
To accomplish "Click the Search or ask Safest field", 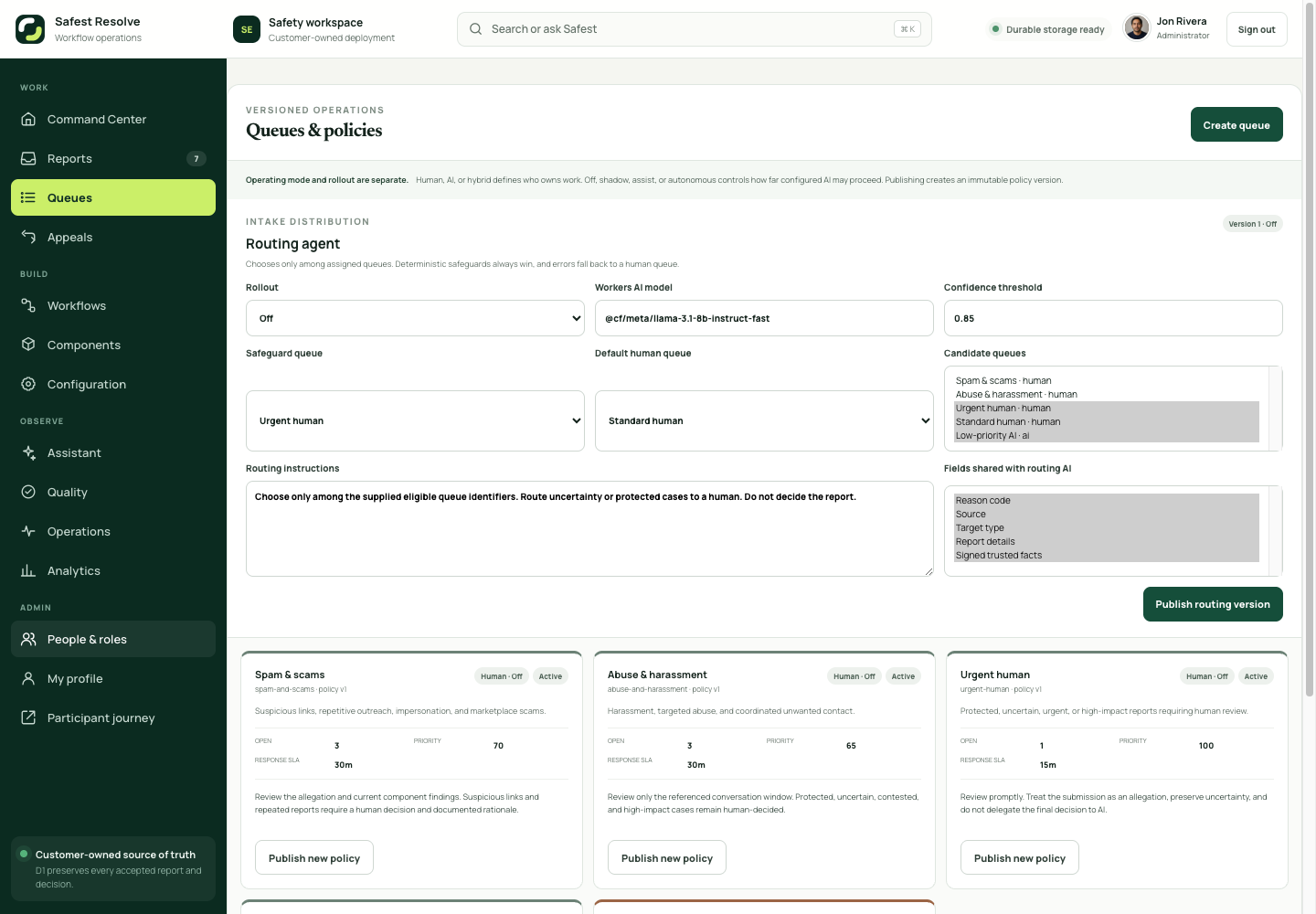I will click(695, 29).
